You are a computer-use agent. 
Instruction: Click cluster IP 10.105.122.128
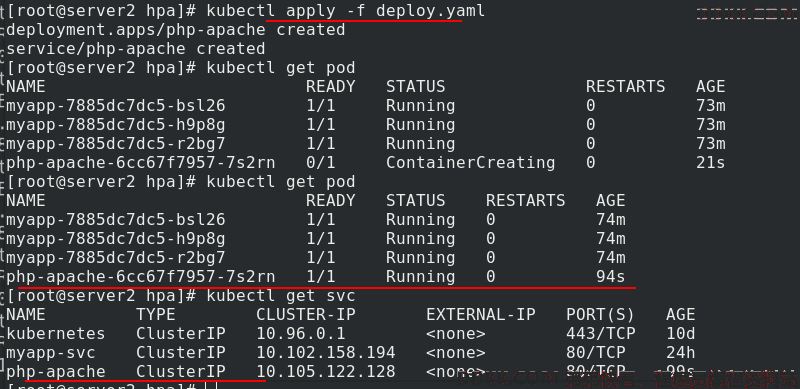point(326,371)
